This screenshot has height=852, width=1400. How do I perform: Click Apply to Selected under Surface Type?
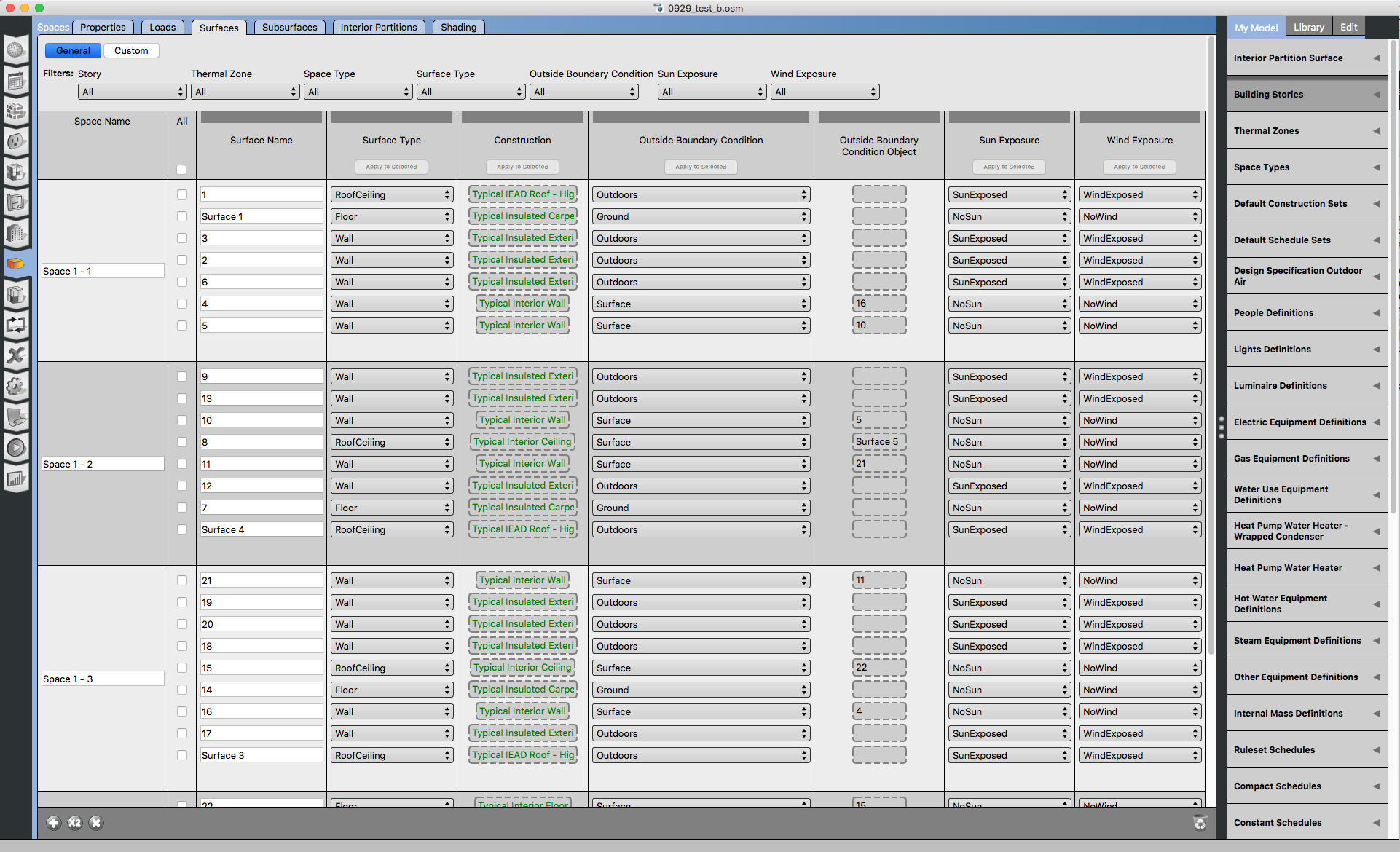(391, 167)
